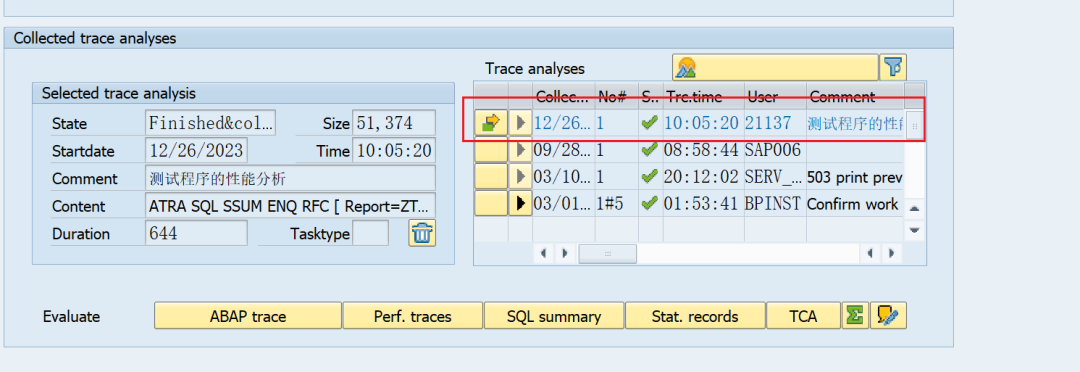The height and width of the screenshot is (372, 1080).
Task: Expand the 09/28 trace row triangle
Action: point(521,149)
